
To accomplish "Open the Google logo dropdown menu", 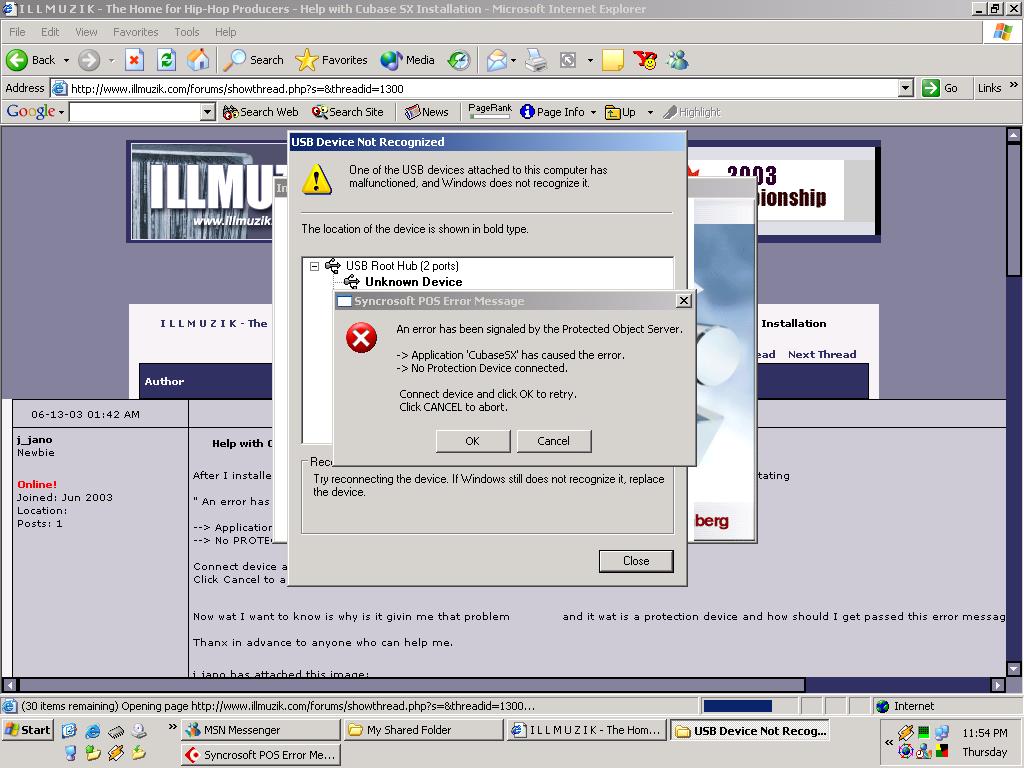I will pyautogui.click(x=61, y=112).
